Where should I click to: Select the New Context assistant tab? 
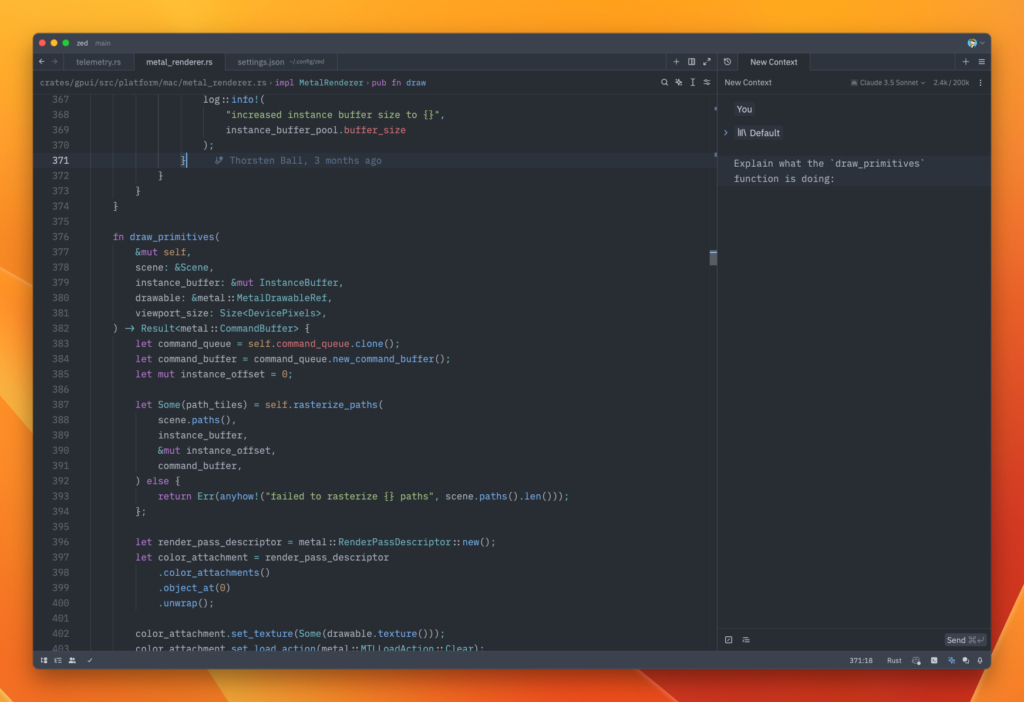pyautogui.click(x=773, y=62)
